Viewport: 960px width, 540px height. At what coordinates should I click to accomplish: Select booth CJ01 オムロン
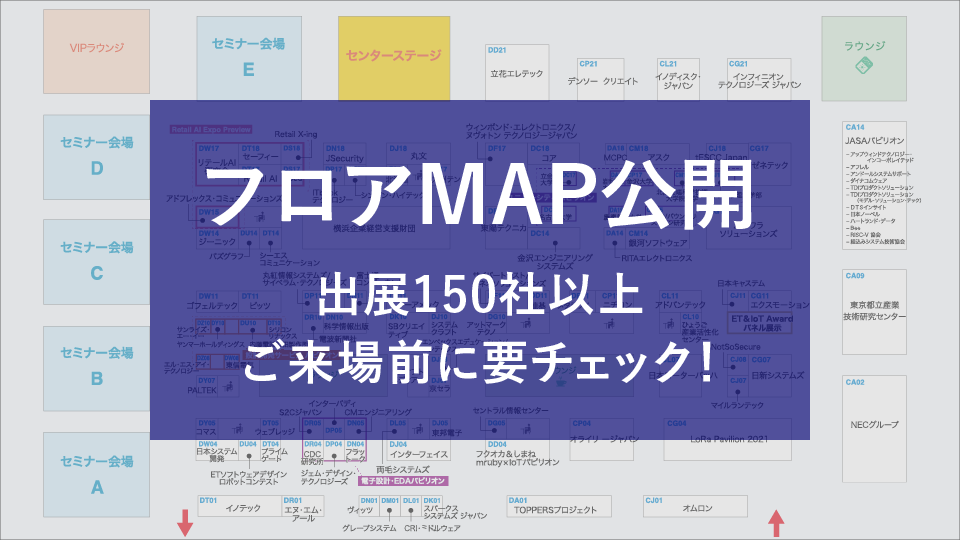click(x=696, y=506)
